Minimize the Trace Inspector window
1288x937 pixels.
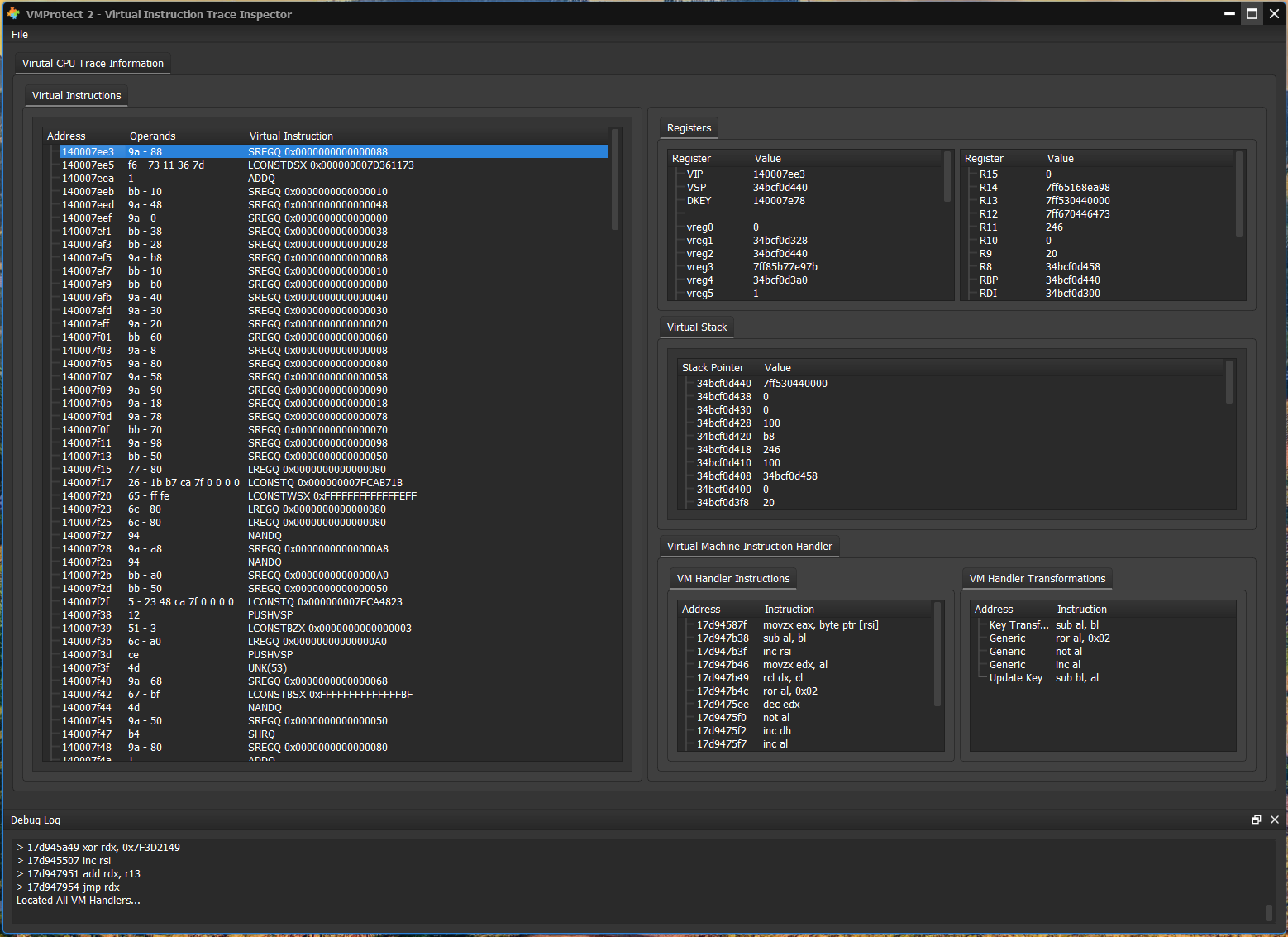[1229, 14]
